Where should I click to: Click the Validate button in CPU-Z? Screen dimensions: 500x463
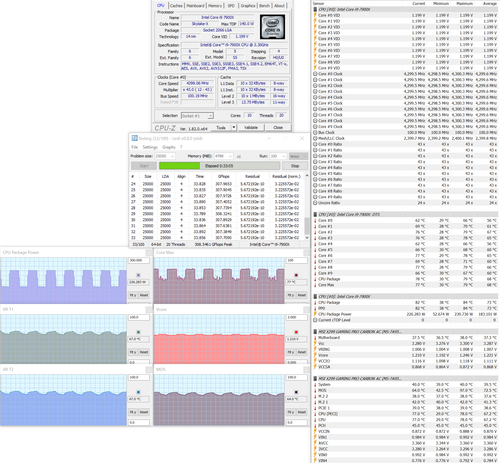pos(251,127)
